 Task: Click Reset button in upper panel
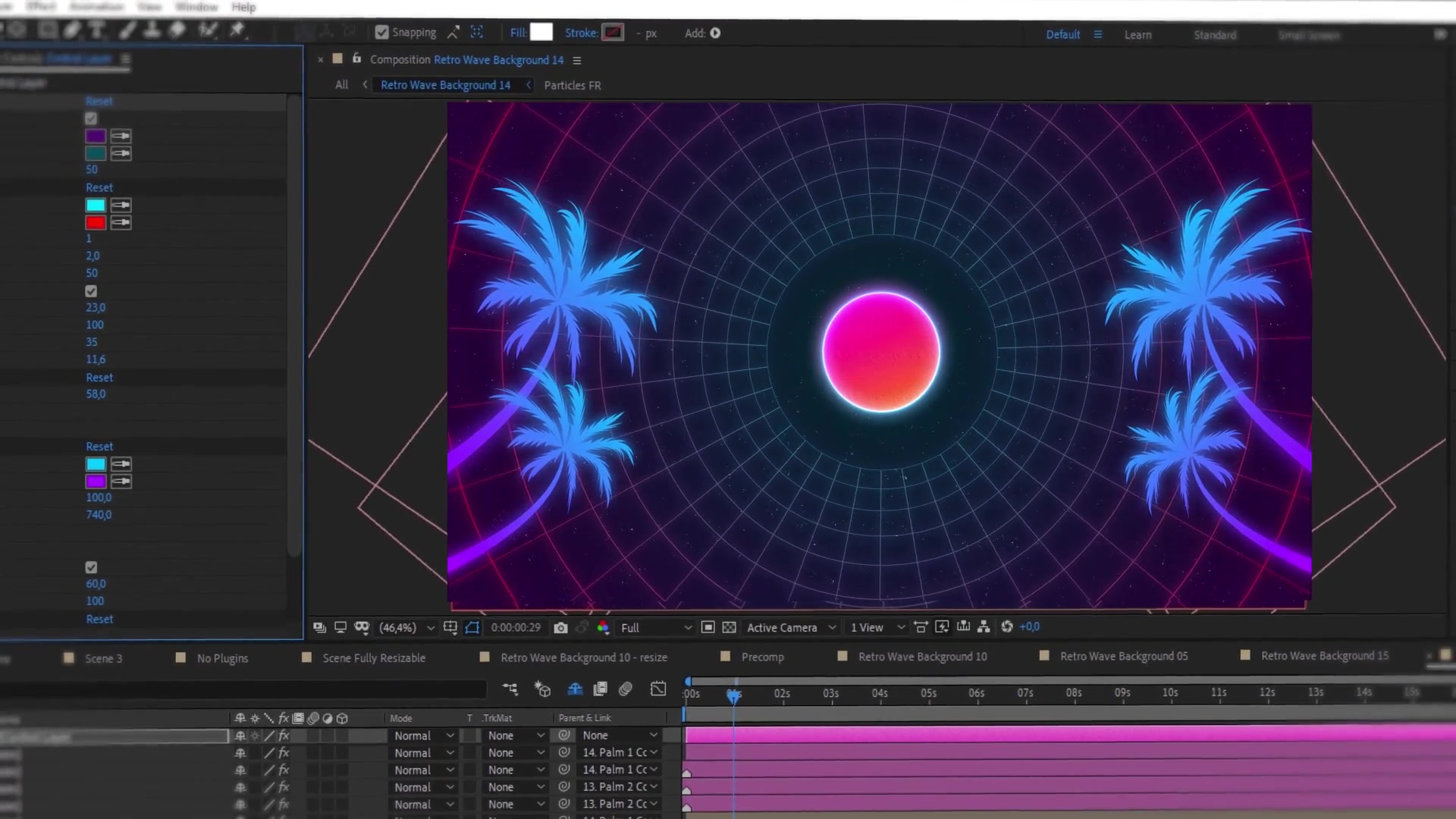click(99, 99)
